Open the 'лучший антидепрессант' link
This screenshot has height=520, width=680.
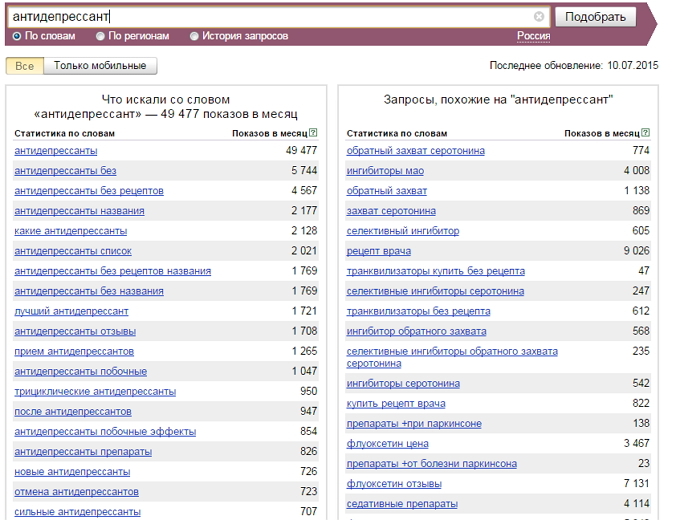[x=72, y=311]
